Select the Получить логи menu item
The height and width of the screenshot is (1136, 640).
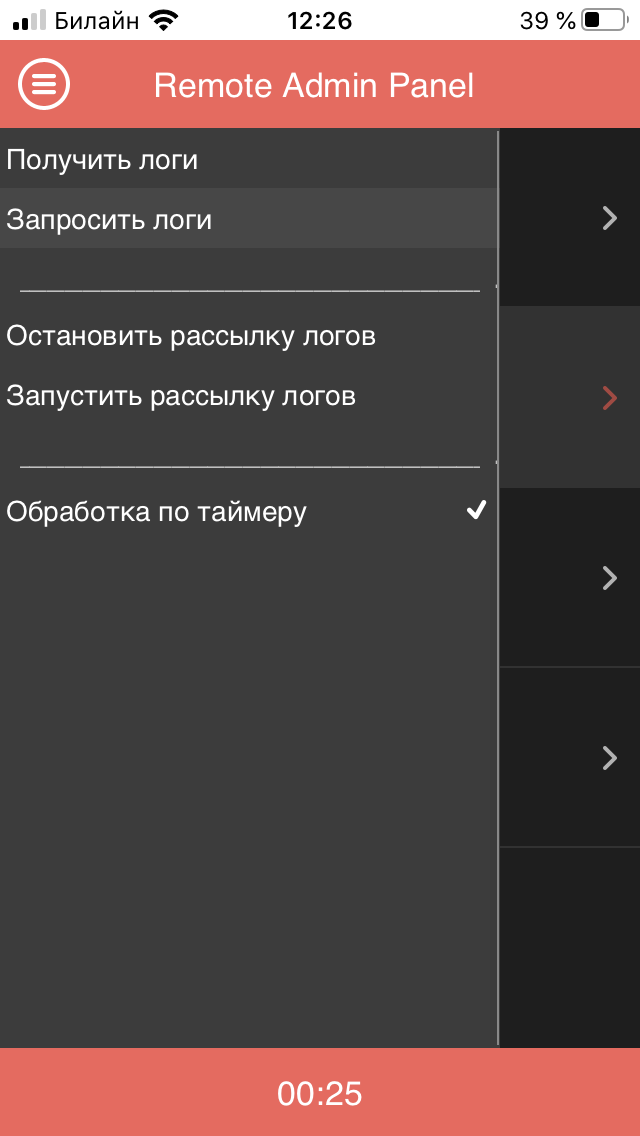click(x=249, y=159)
